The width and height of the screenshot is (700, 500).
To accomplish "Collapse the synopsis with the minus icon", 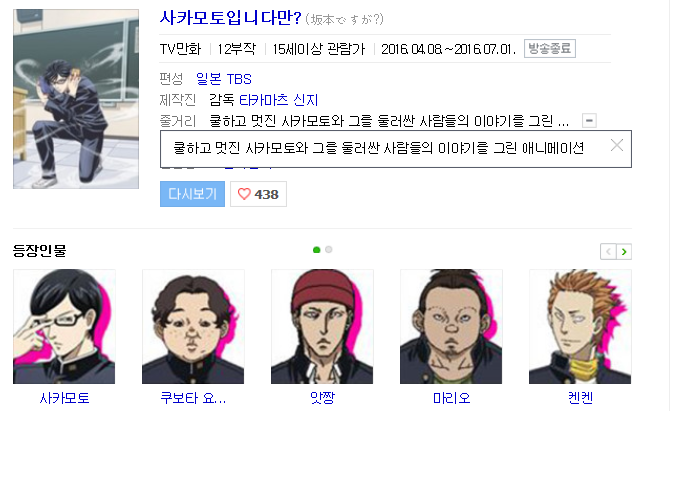I will coord(589,121).
